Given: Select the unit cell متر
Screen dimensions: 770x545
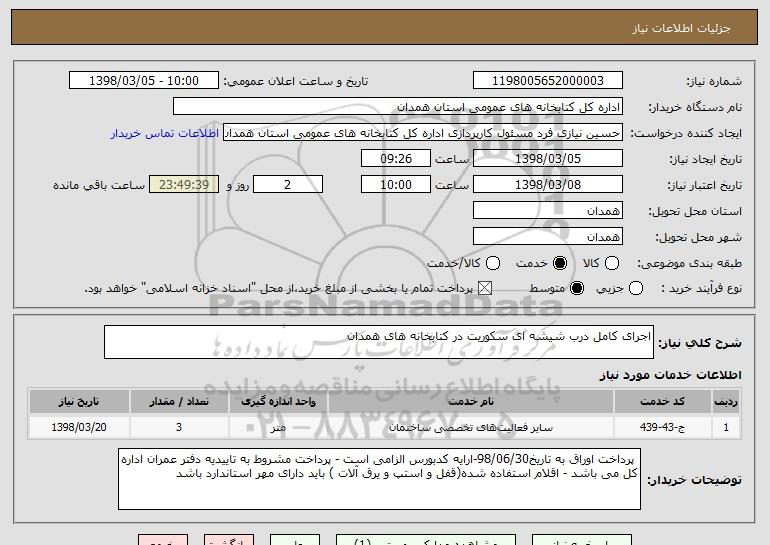Looking at the screenshot, I should pos(278,427).
